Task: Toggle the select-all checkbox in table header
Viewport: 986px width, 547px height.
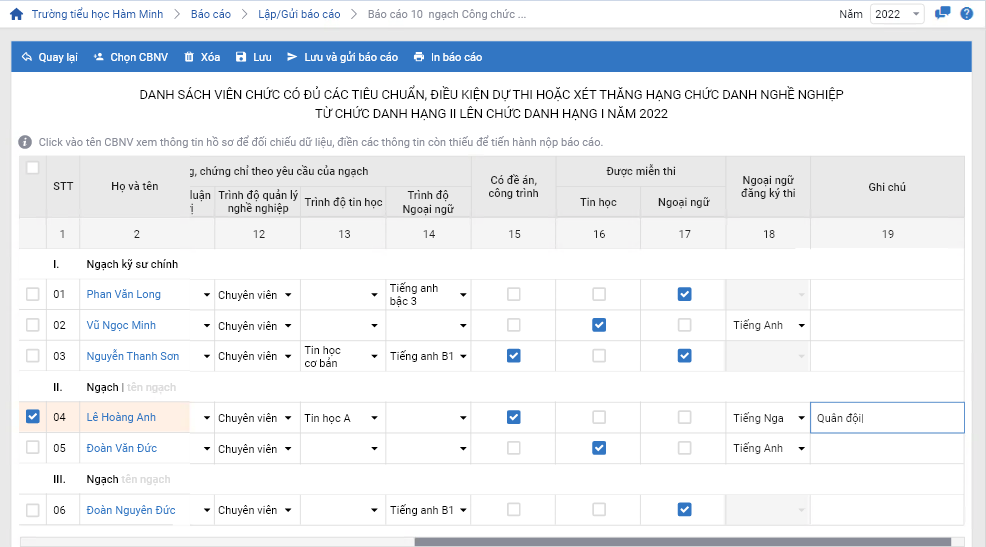Action: point(33,168)
